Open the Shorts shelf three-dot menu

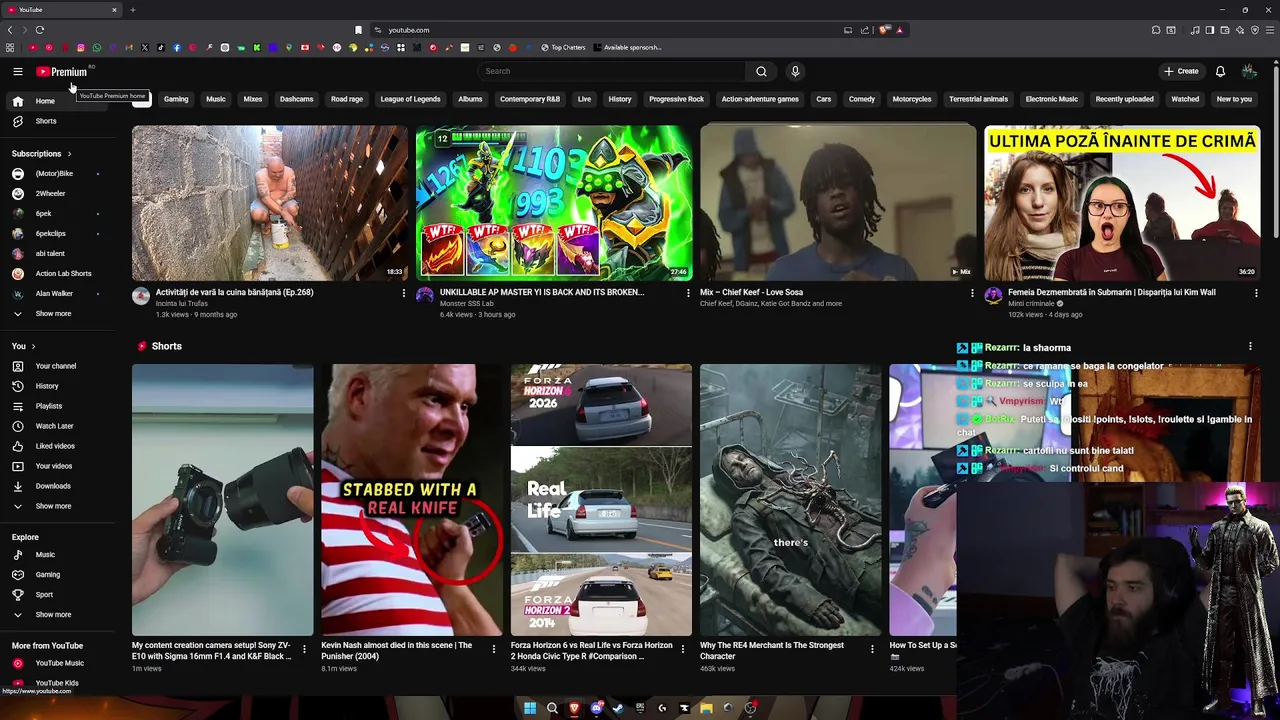click(1250, 346)
